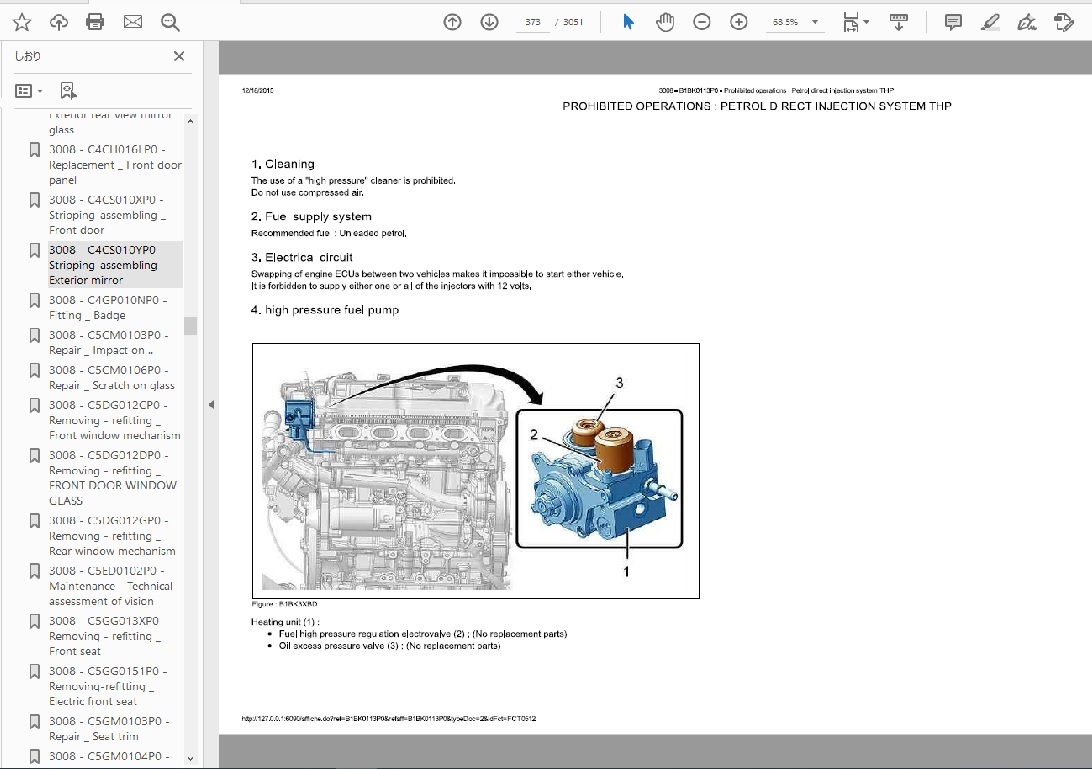Viewport: 1092px width, 769px height.
Task: Click the 'Fuel high pressure regulation electrovalve (2)' line
Action: [423, 634]
